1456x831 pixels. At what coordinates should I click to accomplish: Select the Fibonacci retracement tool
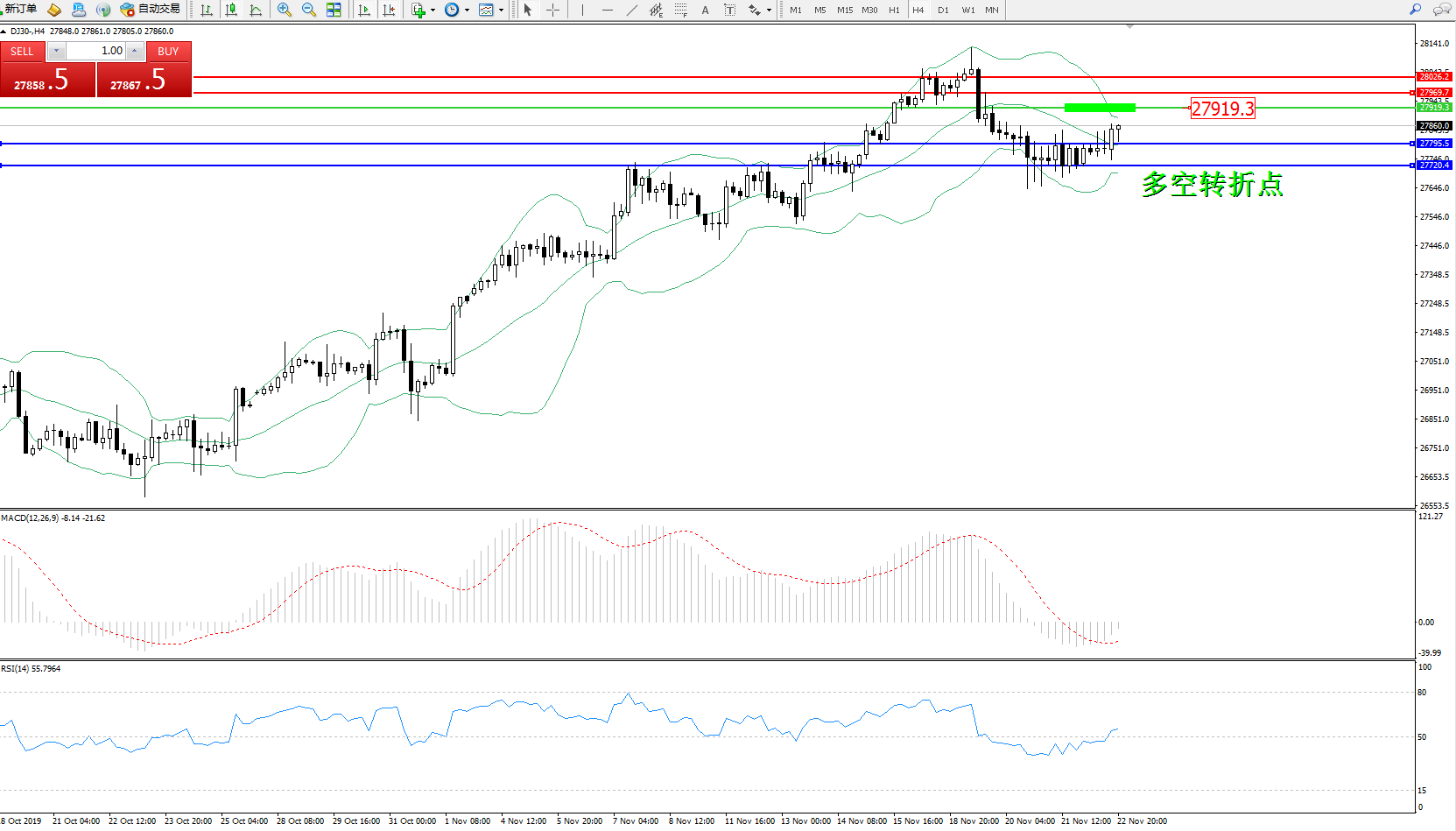tap(680, 10)
